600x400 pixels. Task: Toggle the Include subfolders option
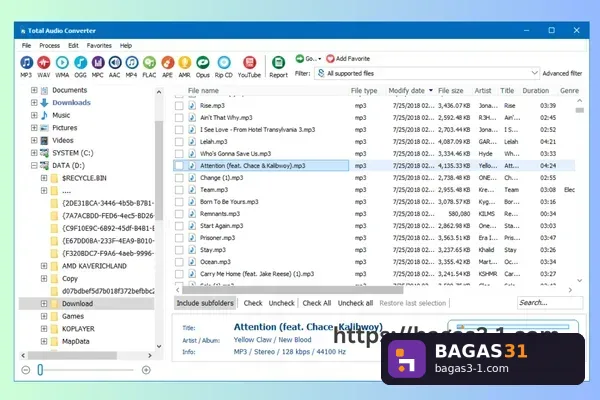(205, 303)
